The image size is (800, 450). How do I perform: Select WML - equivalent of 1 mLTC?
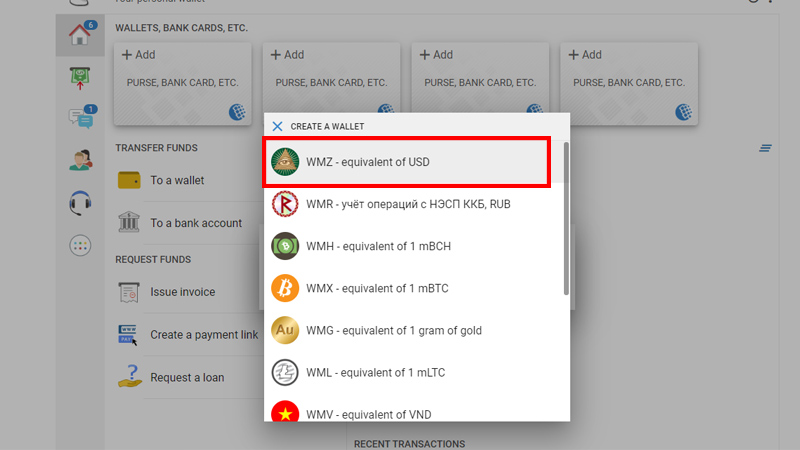(x=413, y=372)
